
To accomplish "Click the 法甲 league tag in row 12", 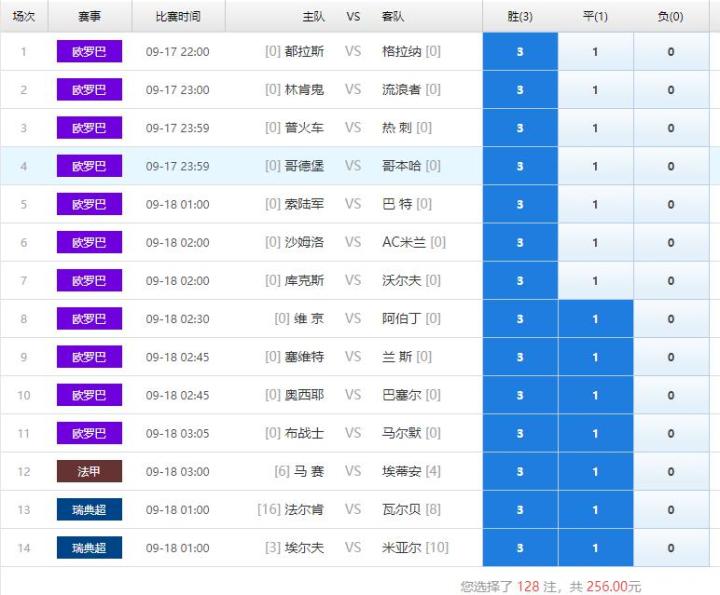I will (x=89, y=472).
